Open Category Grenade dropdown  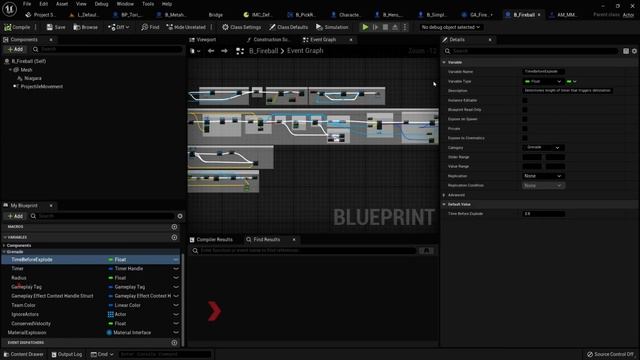[543, 147]
